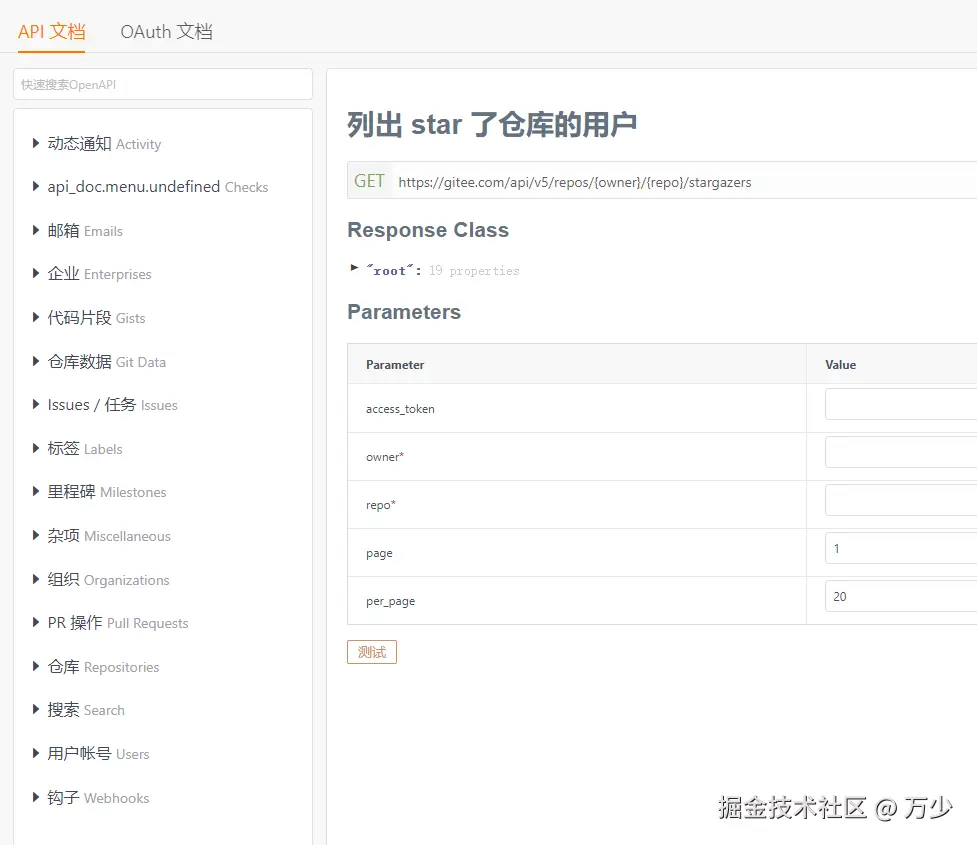The image size is (977, 845).
Task: Click the 测试 test button
Action: tap(372, 652)
